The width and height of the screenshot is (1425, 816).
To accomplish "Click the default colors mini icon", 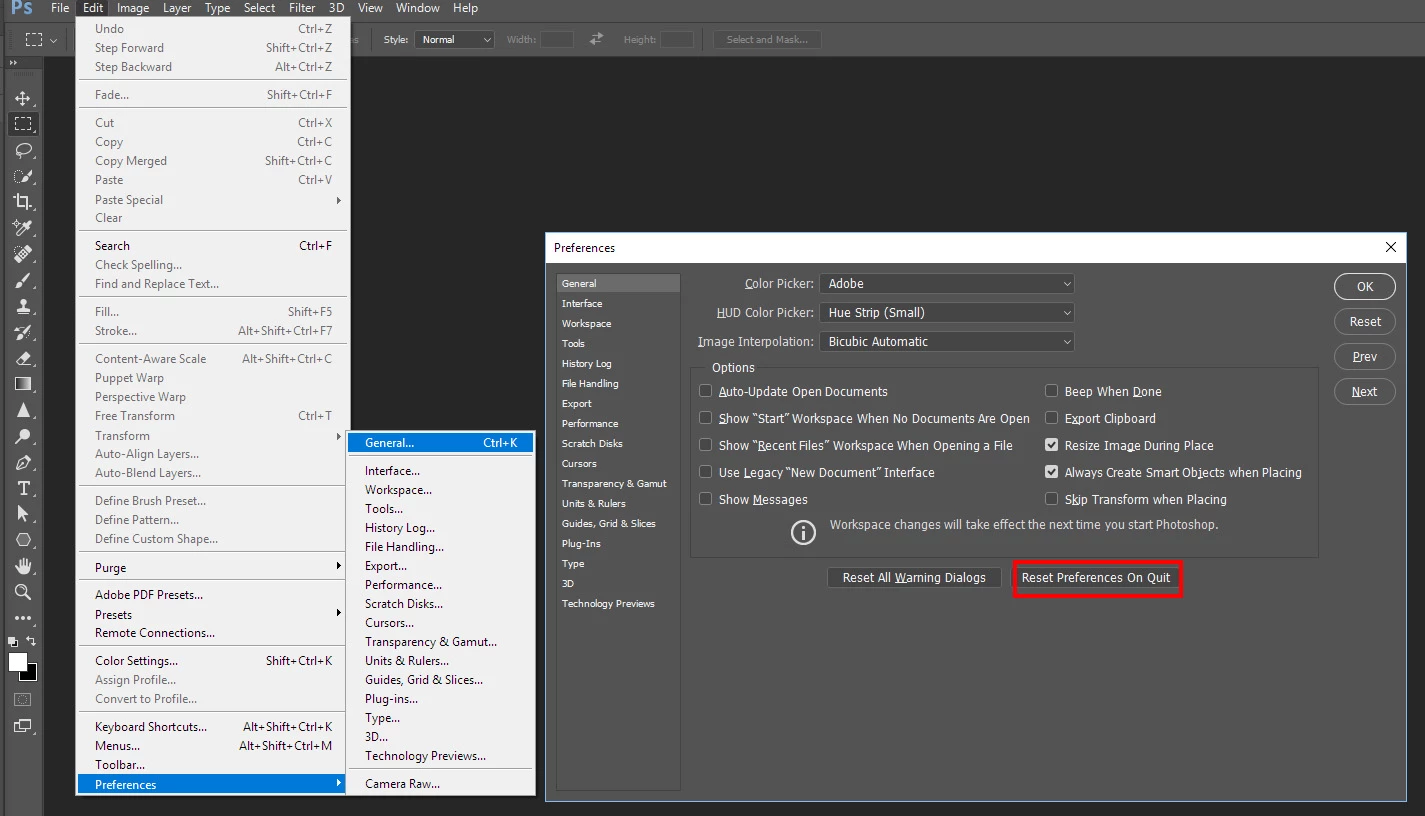I will coord(12,642).
